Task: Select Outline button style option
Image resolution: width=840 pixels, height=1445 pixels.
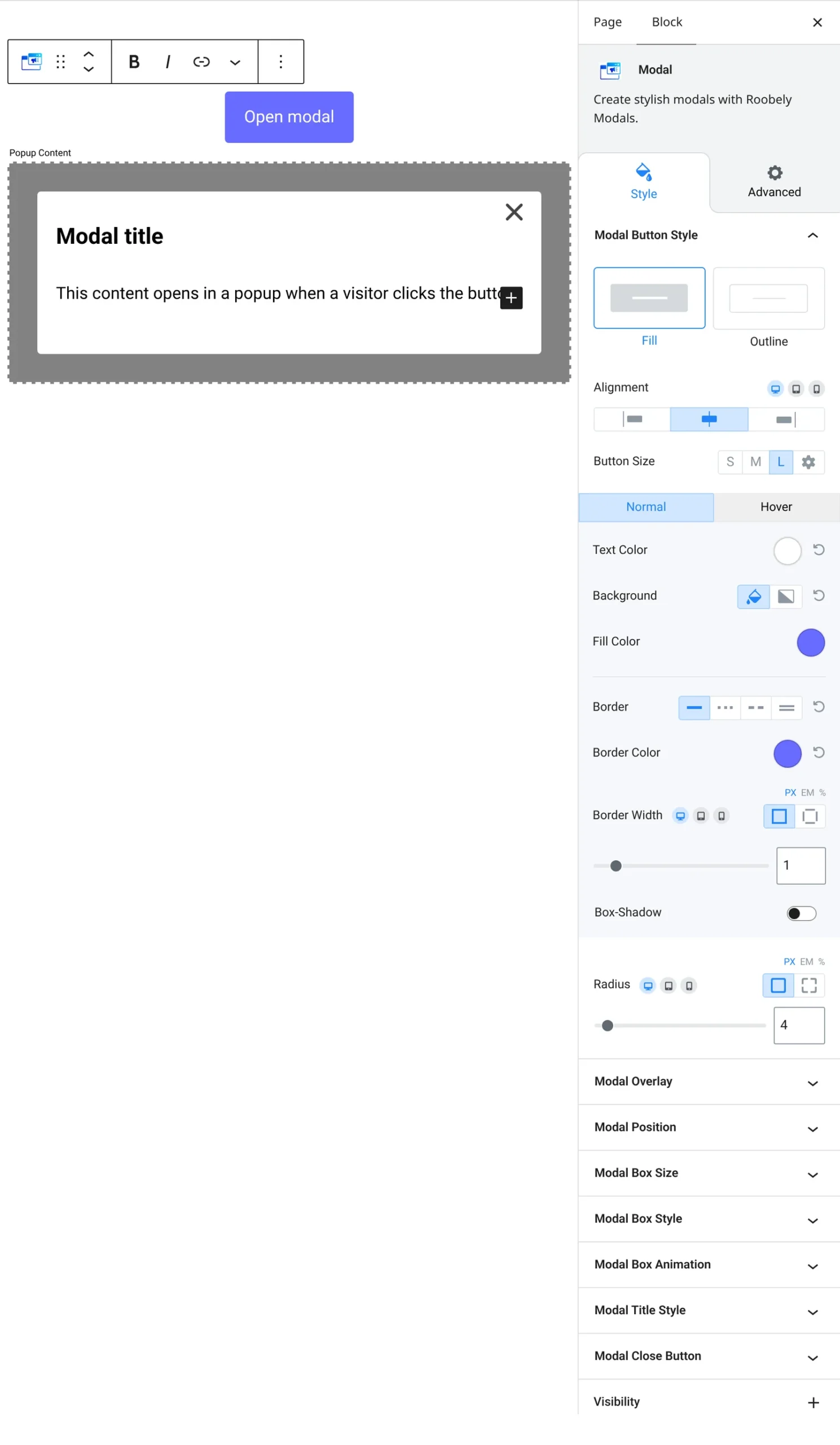Action: coord(768,297)
